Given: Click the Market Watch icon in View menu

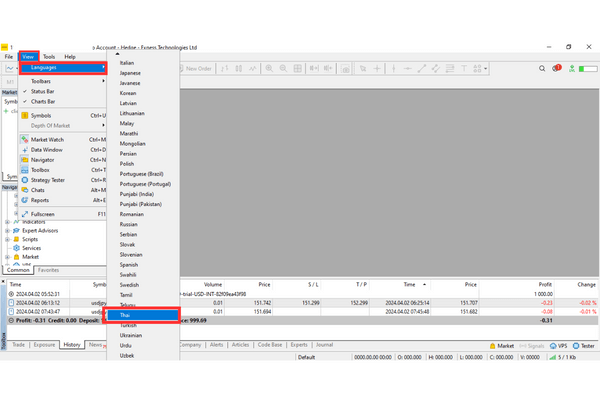Looking at the screenshot, I should pos(23,138).
